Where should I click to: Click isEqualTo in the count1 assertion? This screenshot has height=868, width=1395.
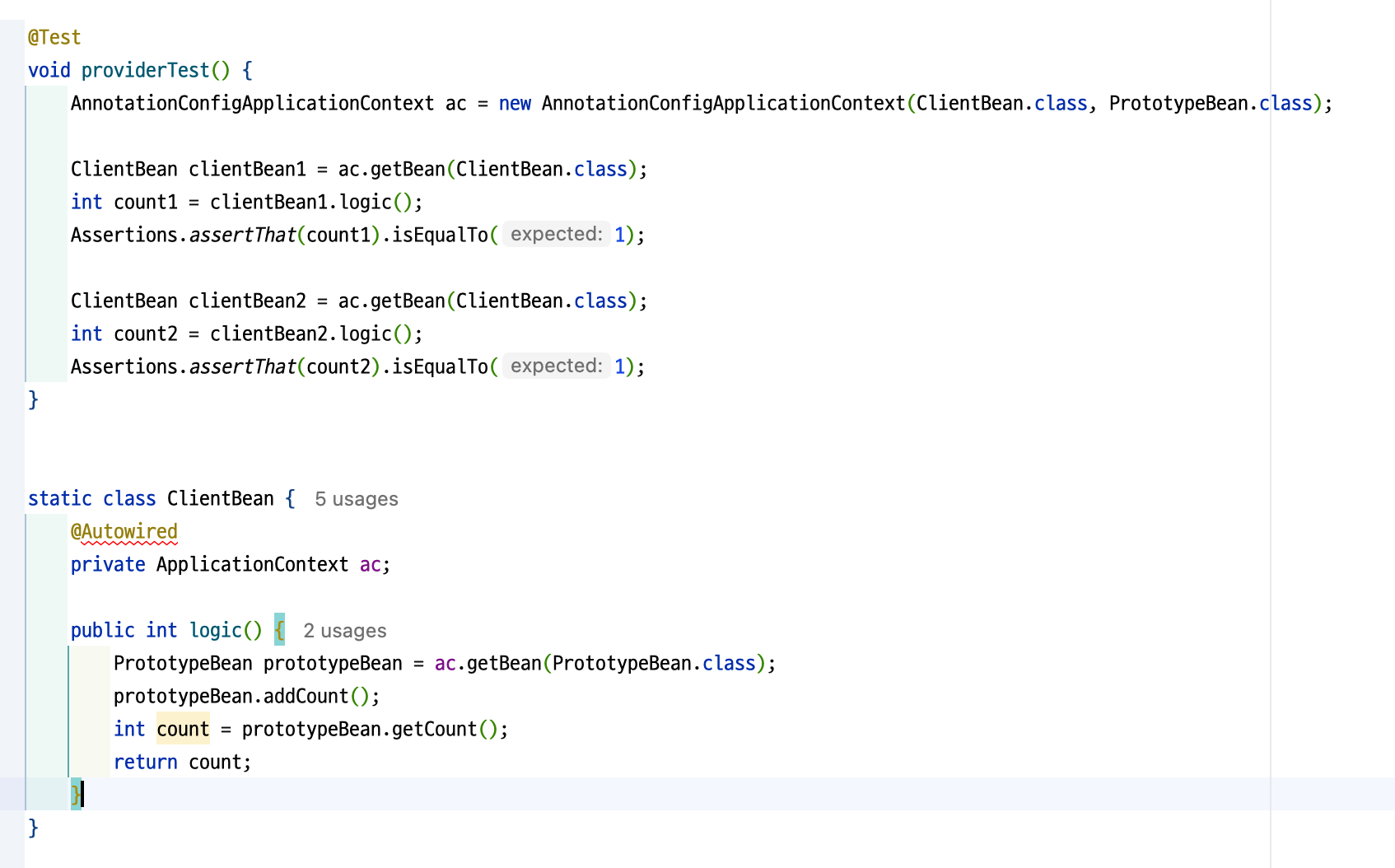click(440, 236)
